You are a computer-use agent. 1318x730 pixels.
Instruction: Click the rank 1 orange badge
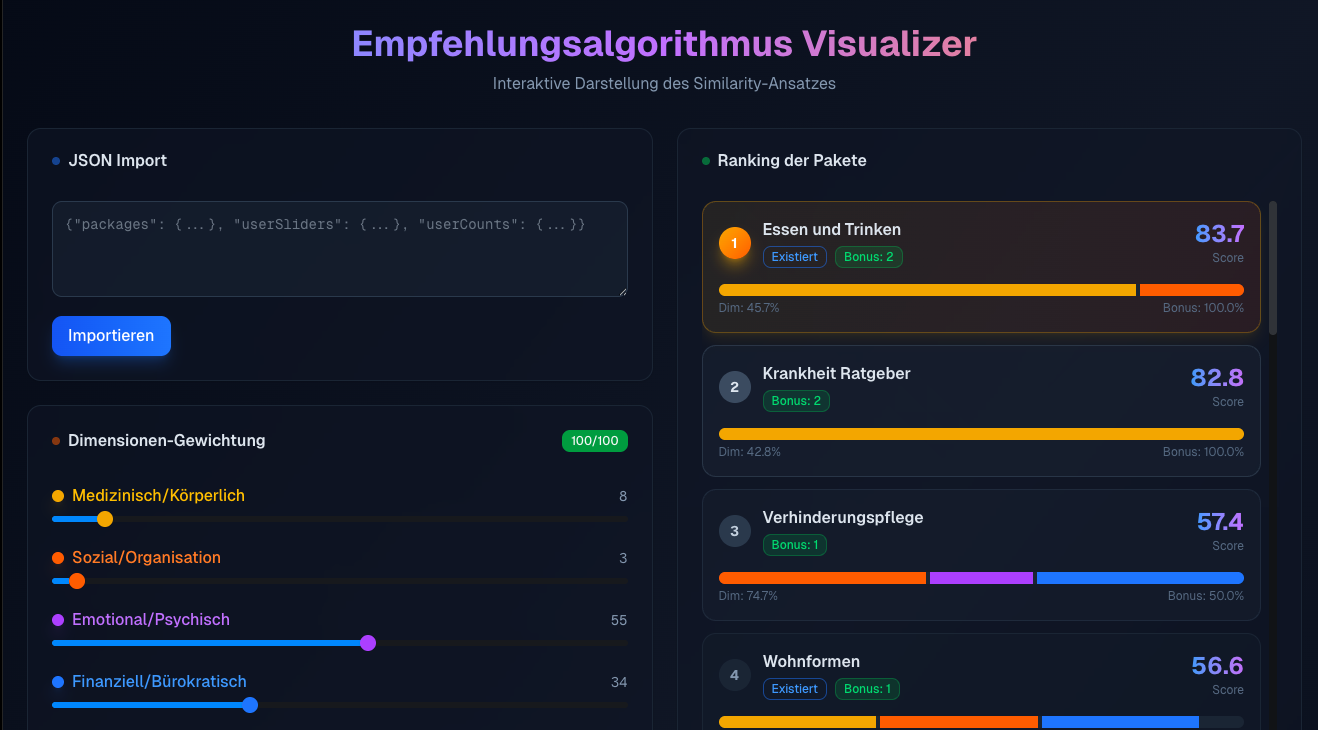734,243
